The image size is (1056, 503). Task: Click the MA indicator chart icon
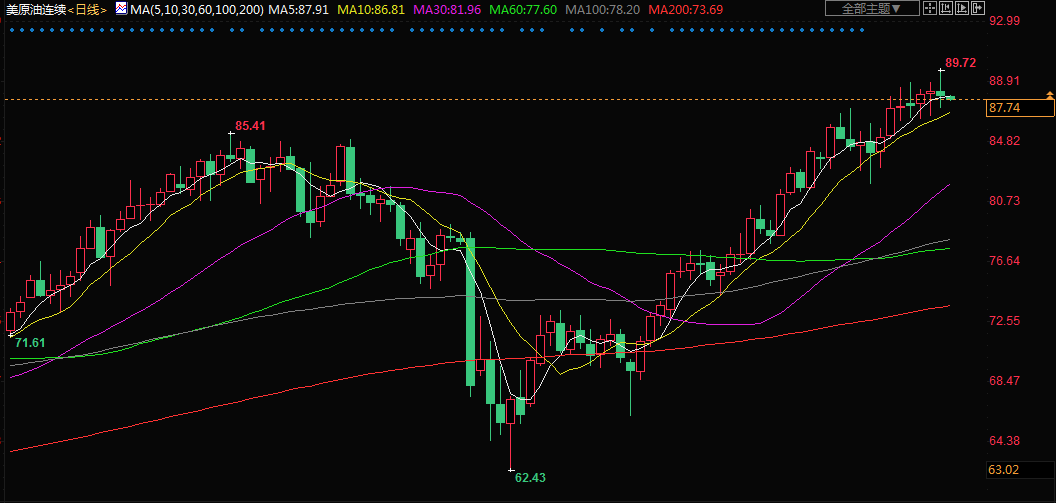121,9
